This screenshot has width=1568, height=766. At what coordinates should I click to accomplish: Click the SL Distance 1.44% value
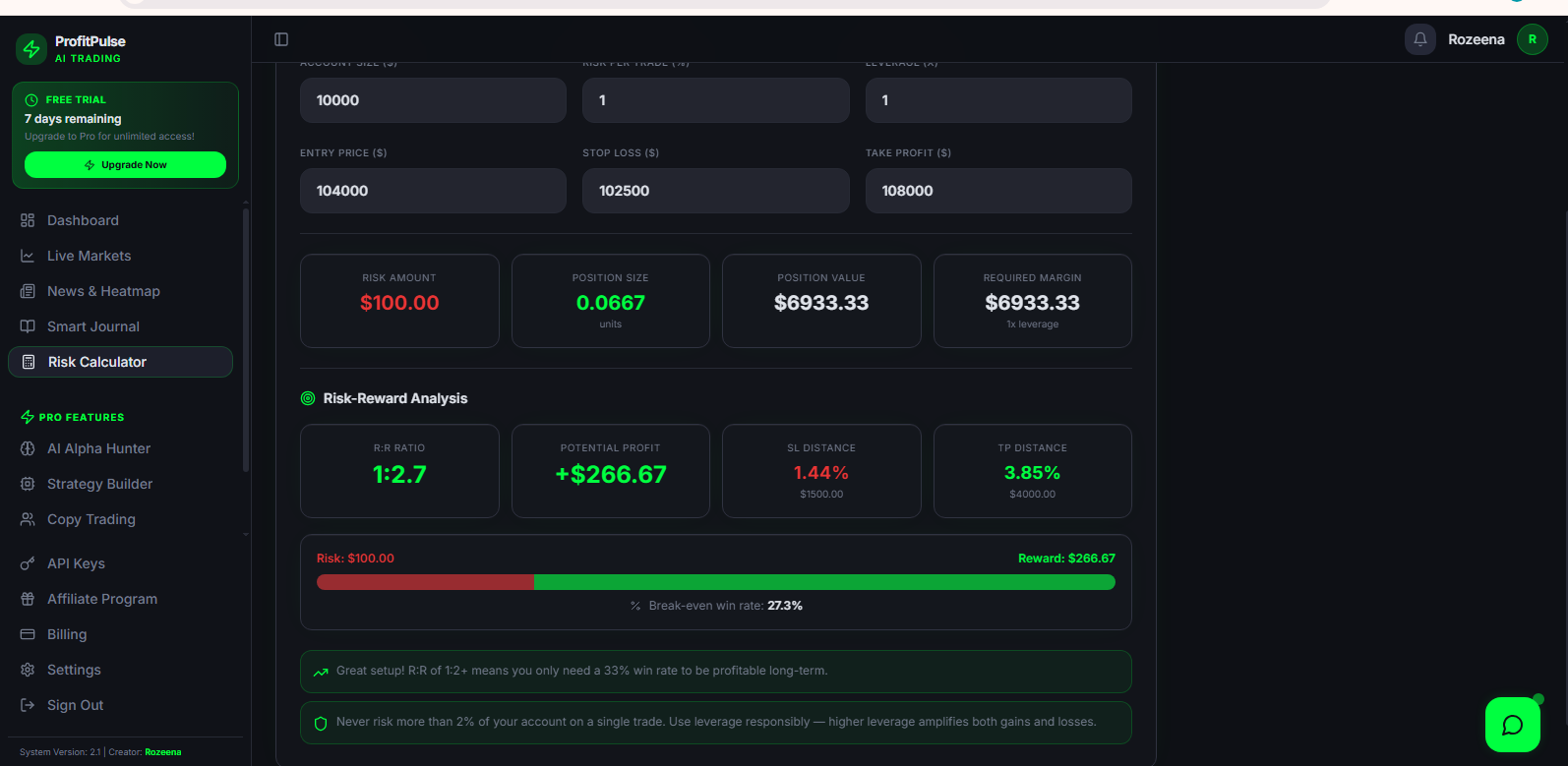pos(821,473)
